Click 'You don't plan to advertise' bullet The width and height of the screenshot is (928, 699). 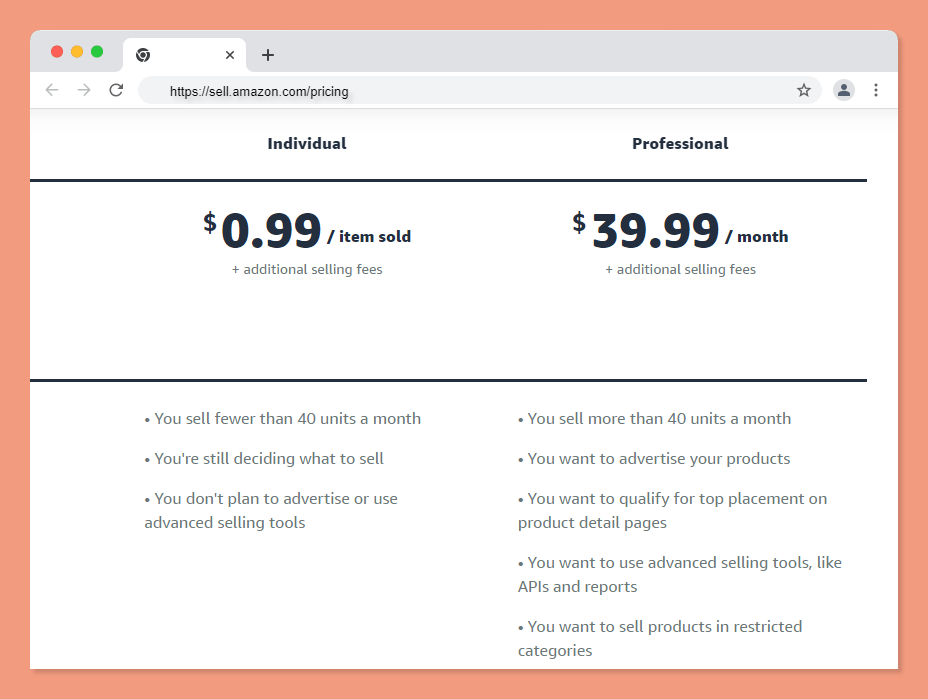(271, 511)
